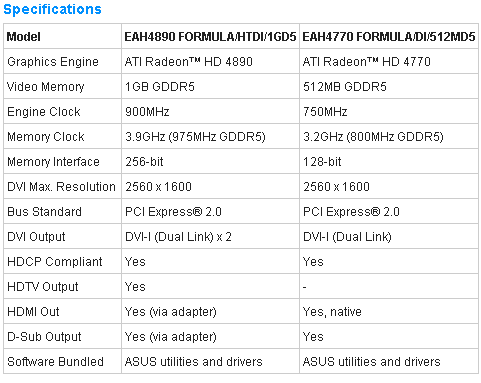The height and width of the screenshot is (383, 481).
Task: Click the Bus Standard row label
Action: click(x=44, y=212)
